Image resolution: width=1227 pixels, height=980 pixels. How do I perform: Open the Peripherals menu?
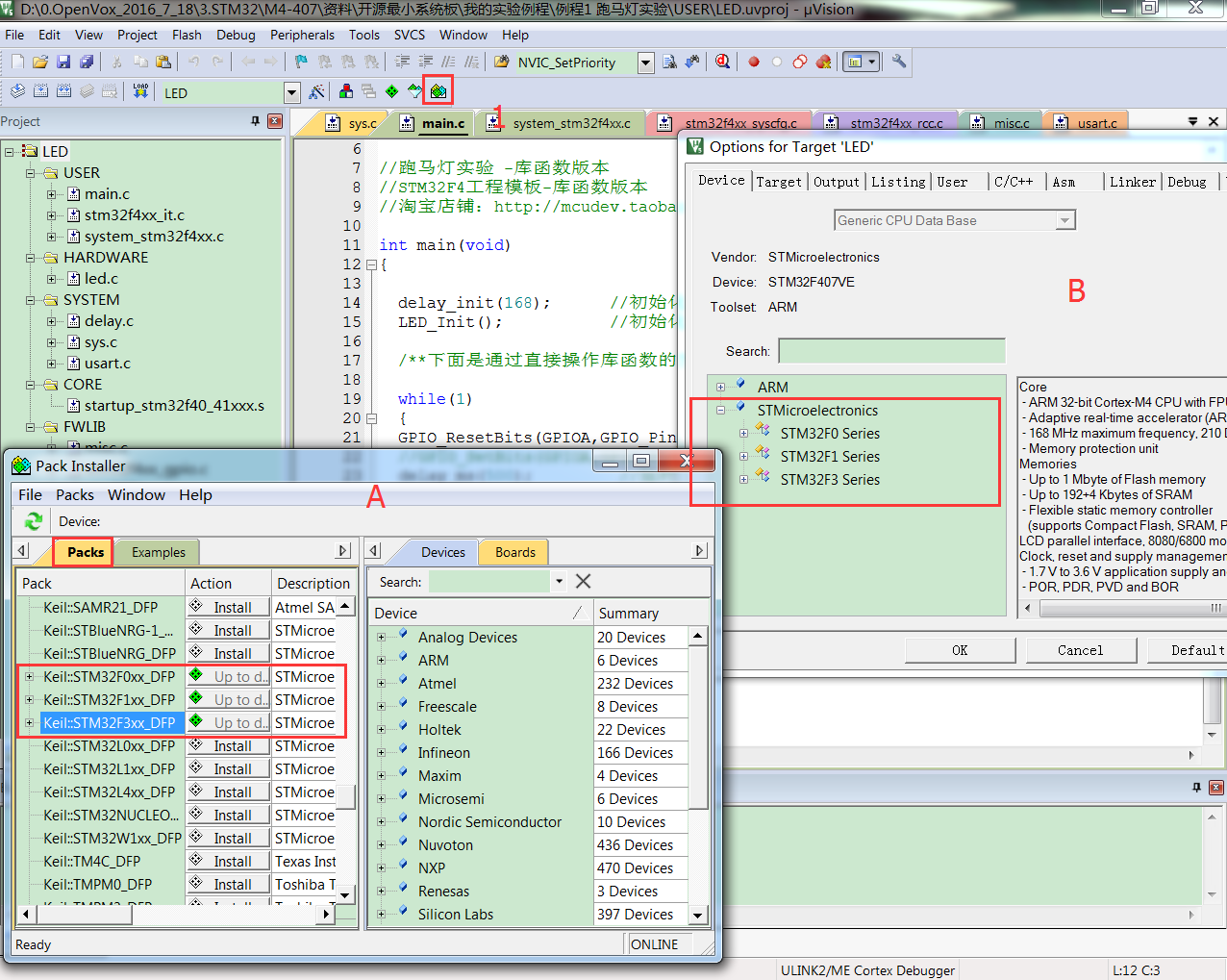[x=302, y=35]
